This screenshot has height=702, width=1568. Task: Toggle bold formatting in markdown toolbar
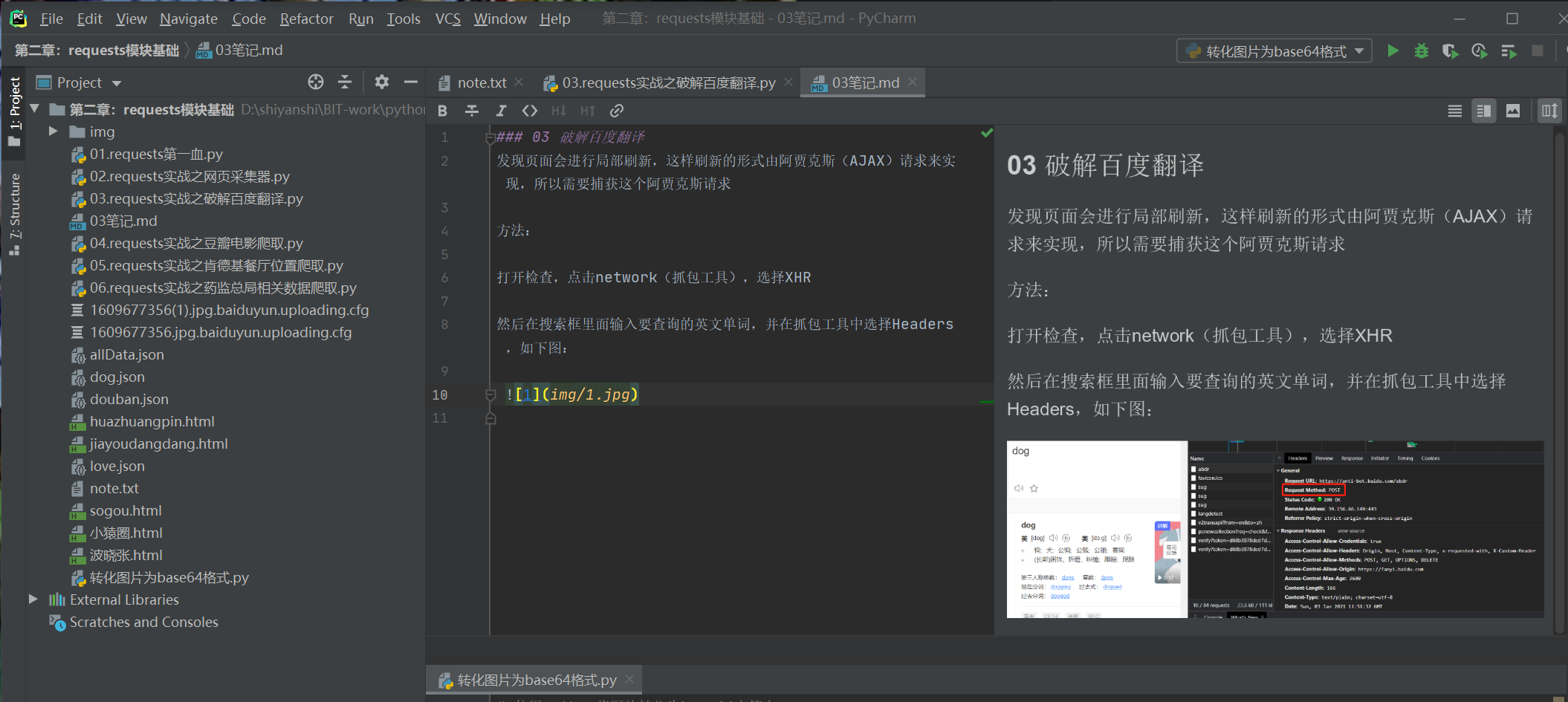tap(442, 110)
